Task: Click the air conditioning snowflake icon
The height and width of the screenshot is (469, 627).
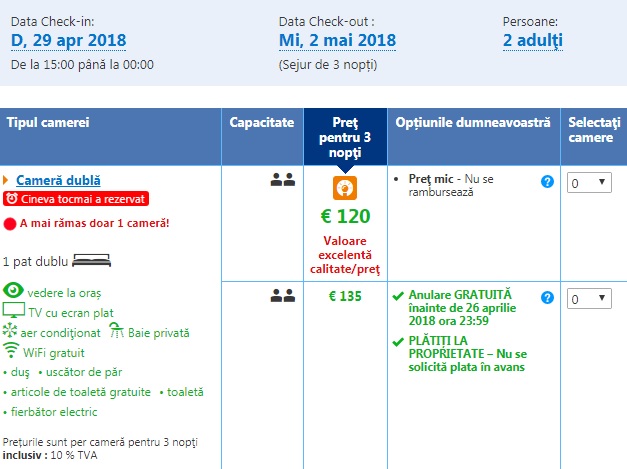Action: pos(11,331)
